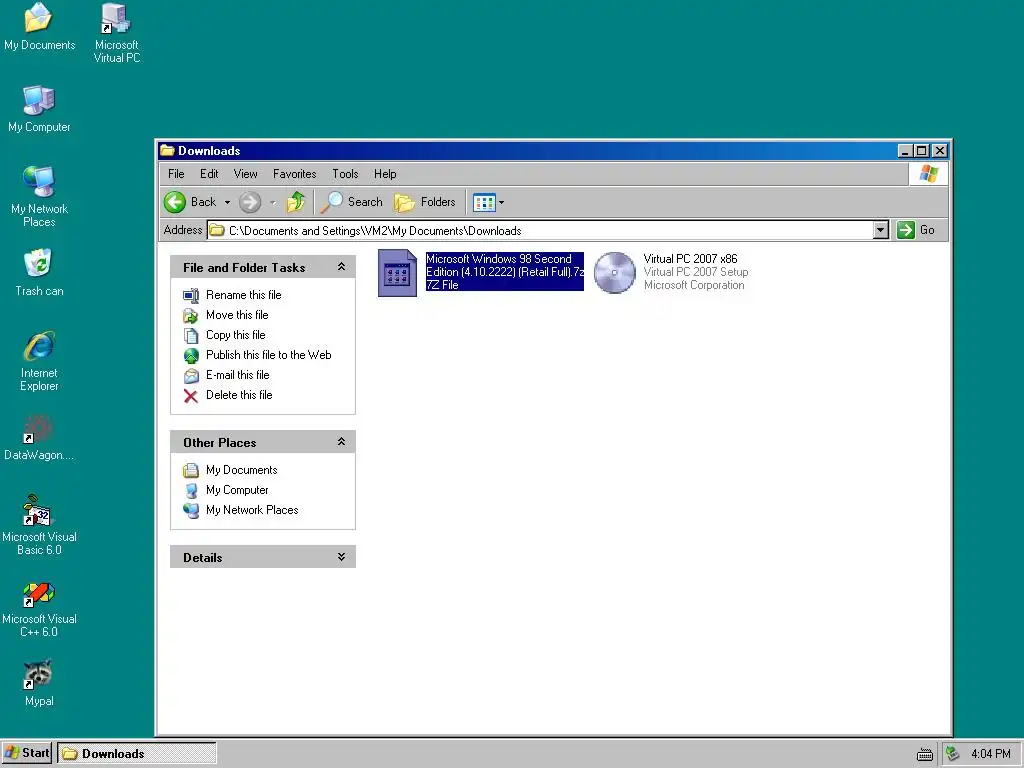Click Rename this file link
This screenshot has width=1024, height=768.
pos(244,295)
